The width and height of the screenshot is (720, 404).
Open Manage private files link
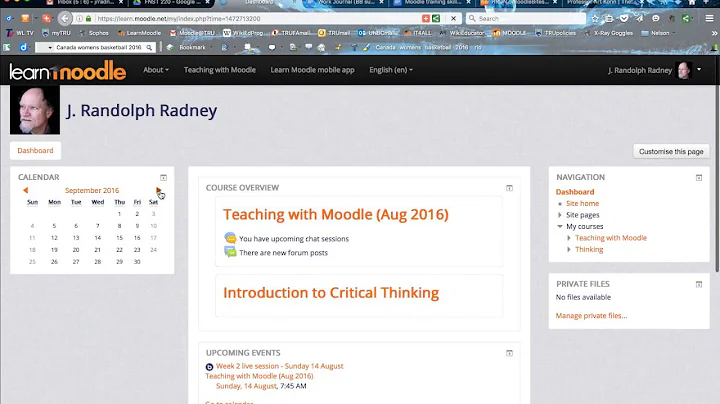pos(591,315)
